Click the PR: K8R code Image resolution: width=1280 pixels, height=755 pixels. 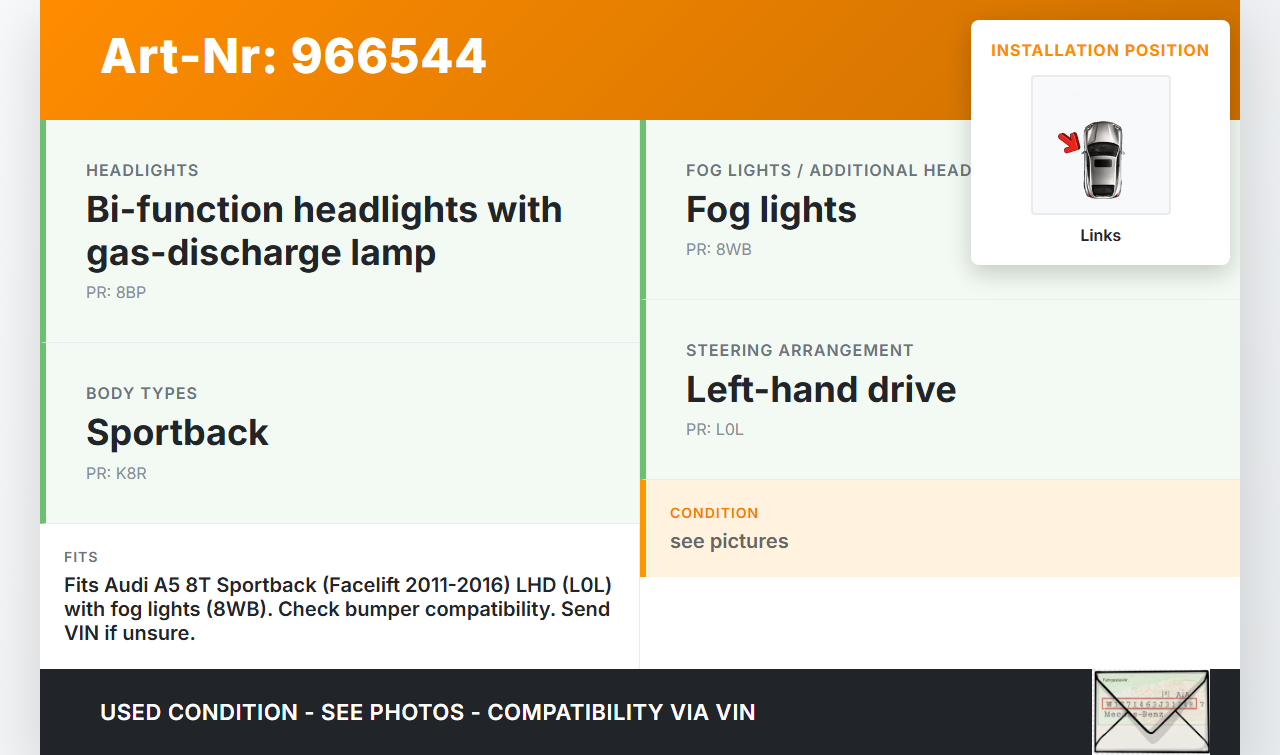click(116, 473)
